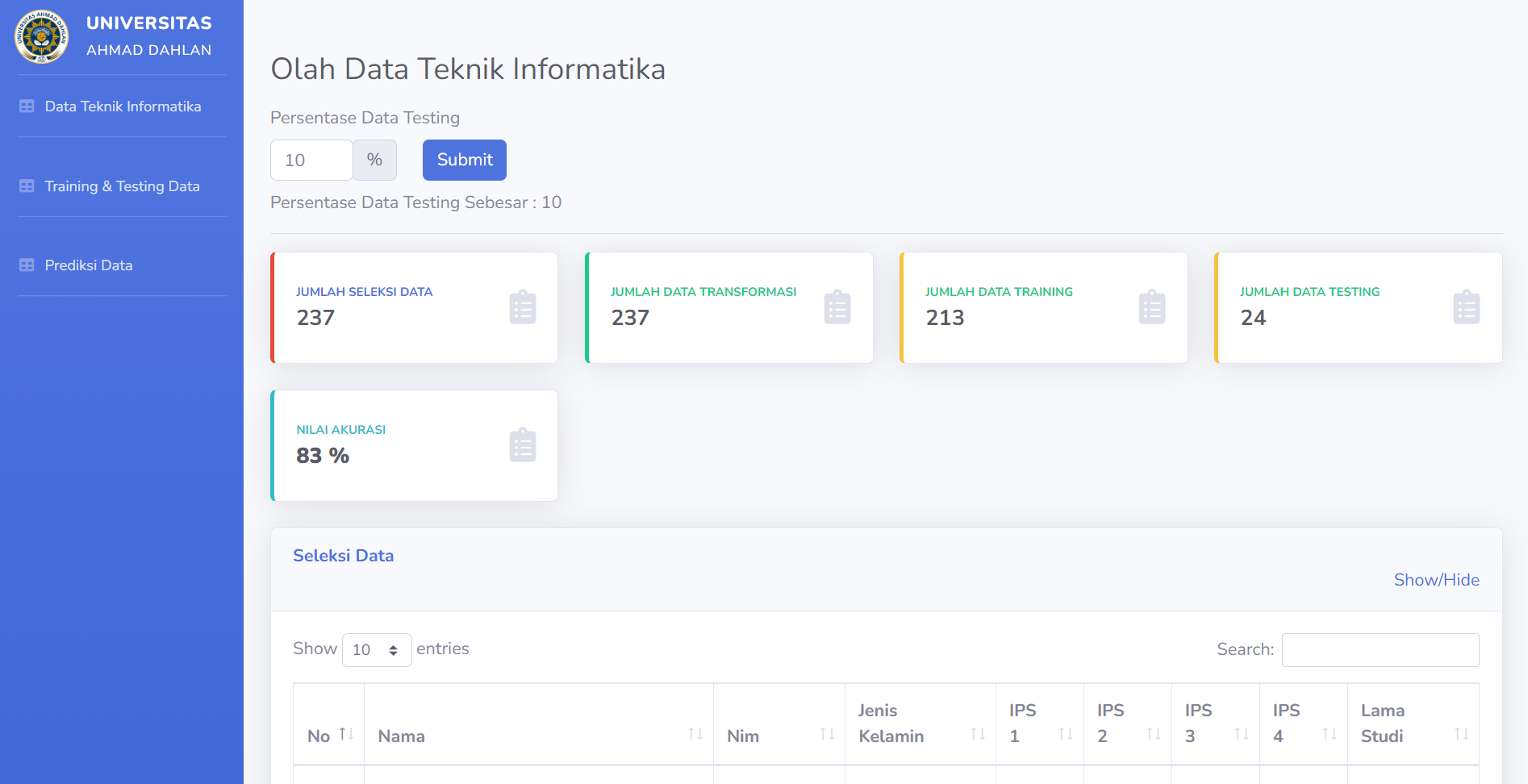Click the clipboard icon on Jumlah Data Training card
This screenshot has height=784, width=1528.
[1152, 307]
